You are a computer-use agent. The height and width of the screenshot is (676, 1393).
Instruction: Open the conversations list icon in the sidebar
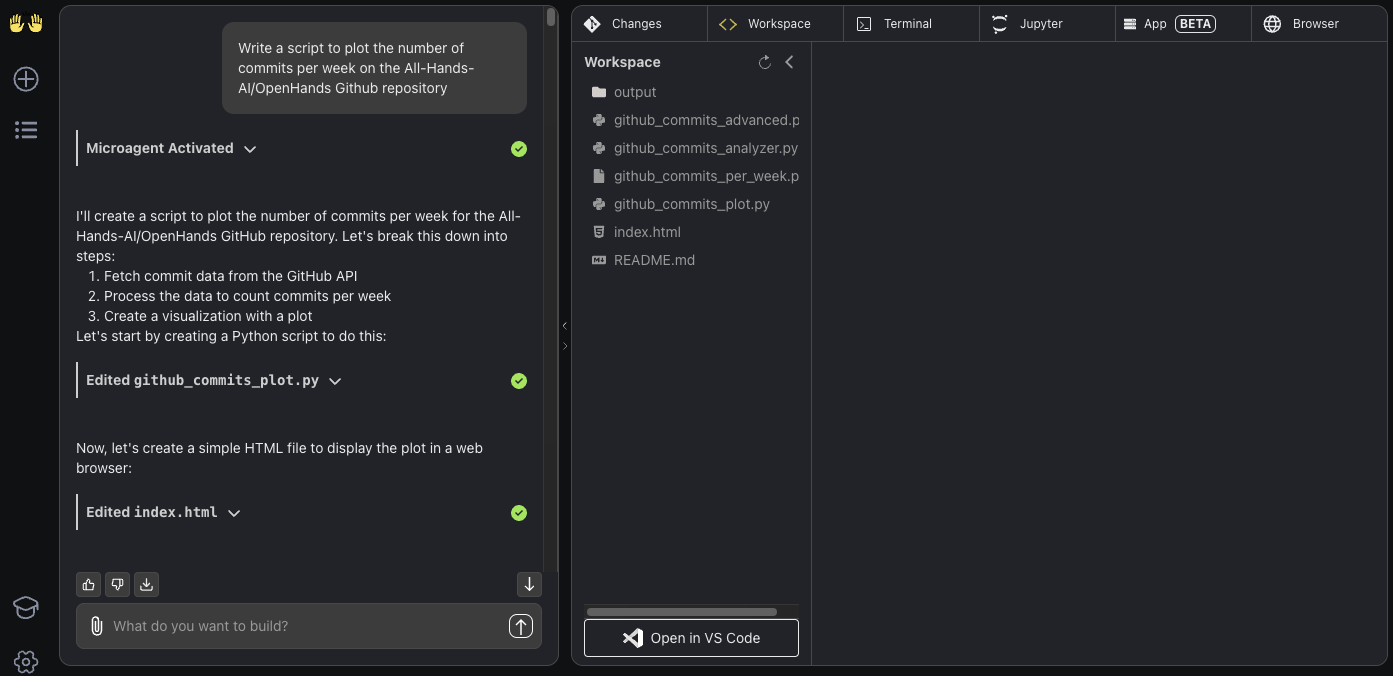pos(26,130)
